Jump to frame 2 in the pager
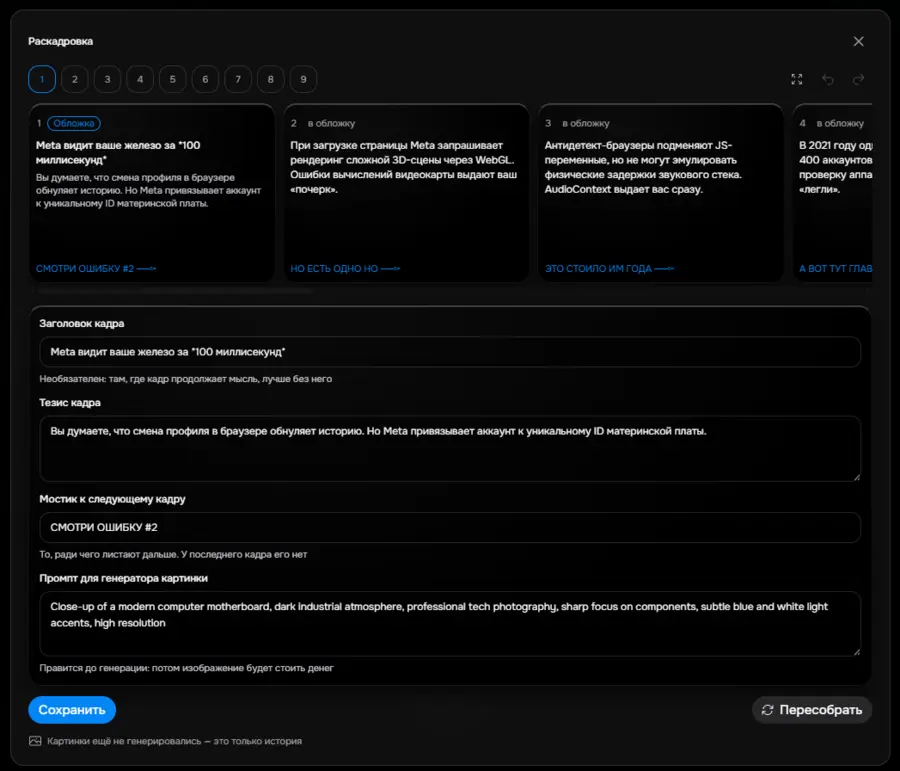 75,79
